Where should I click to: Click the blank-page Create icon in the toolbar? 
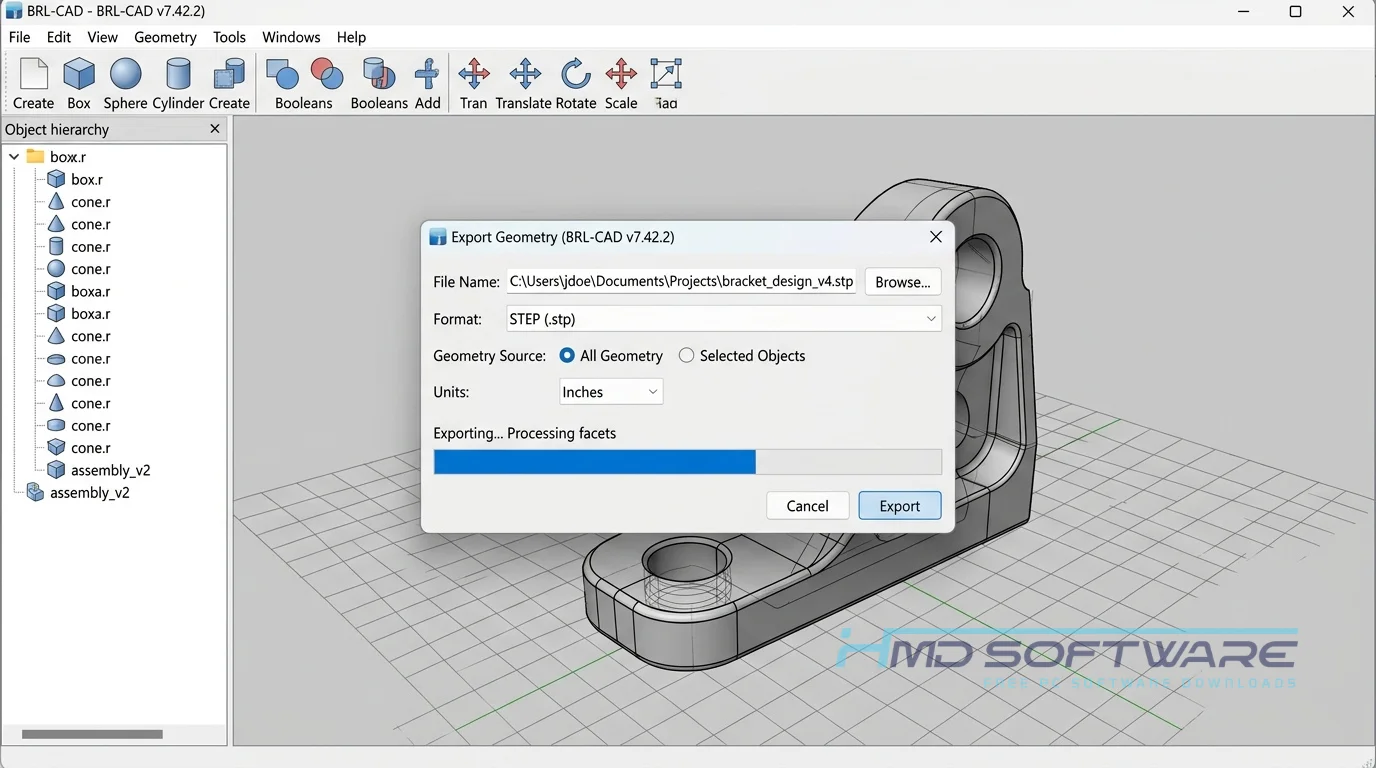pos(34,74)
